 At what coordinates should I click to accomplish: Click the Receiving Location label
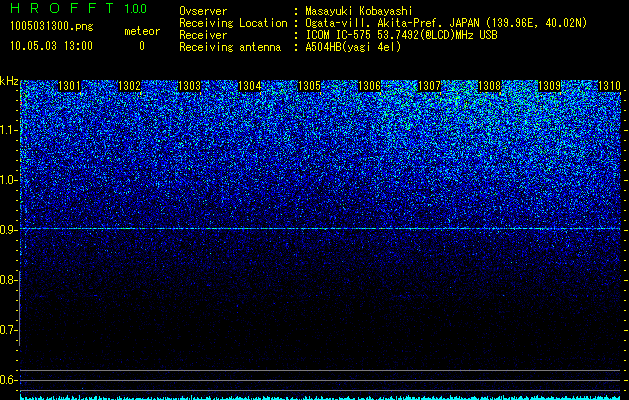tap(233, 23)
